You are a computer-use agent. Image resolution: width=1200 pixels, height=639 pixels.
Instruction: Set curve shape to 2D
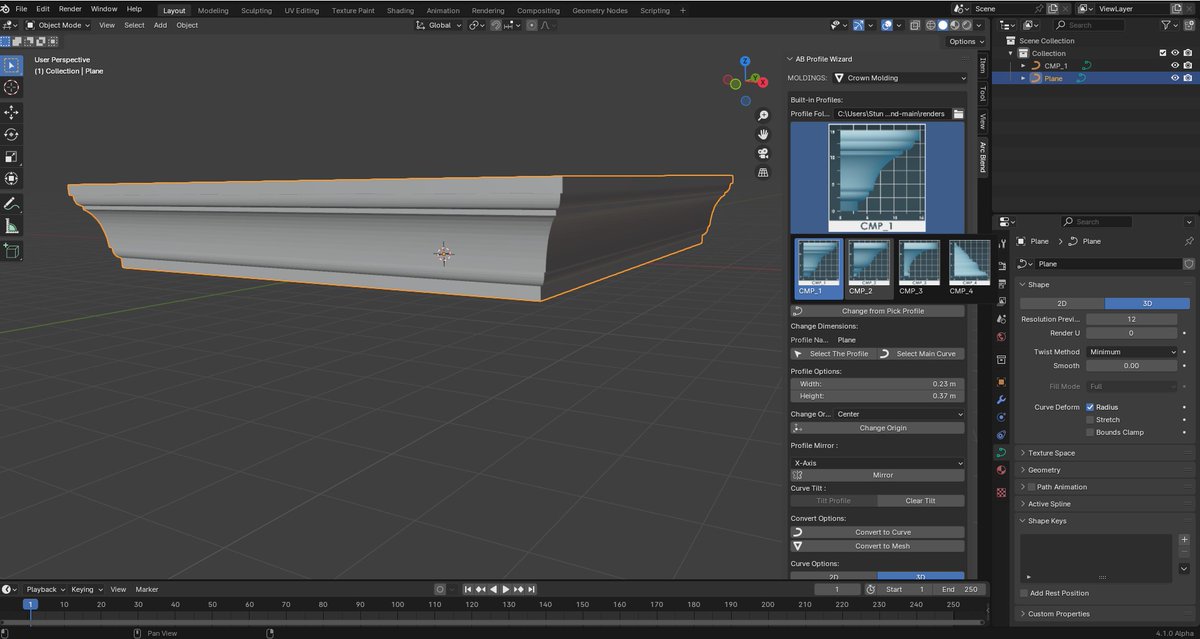1062,303
